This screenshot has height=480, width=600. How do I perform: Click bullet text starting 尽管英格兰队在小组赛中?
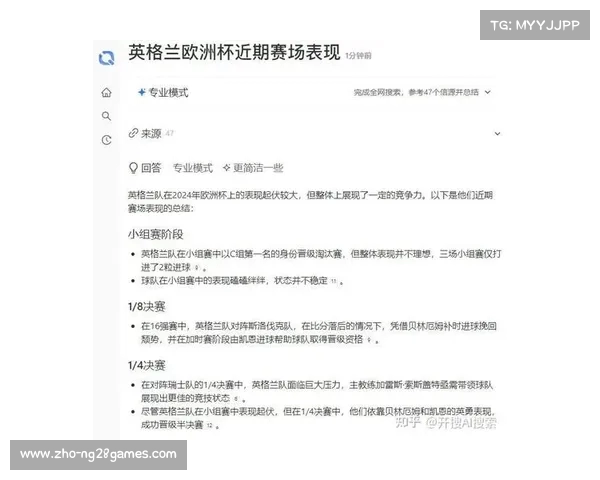[x=319, y=418]
